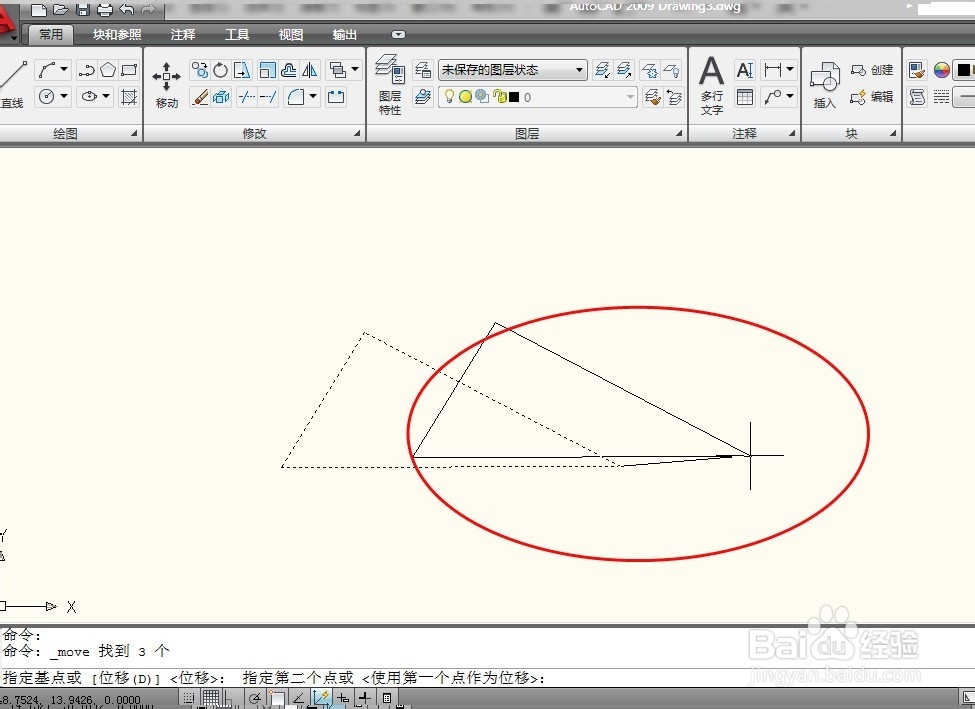975x709 pixels.
Task: Select the Erase tool in the Modify panel
Action: [197, 96]
